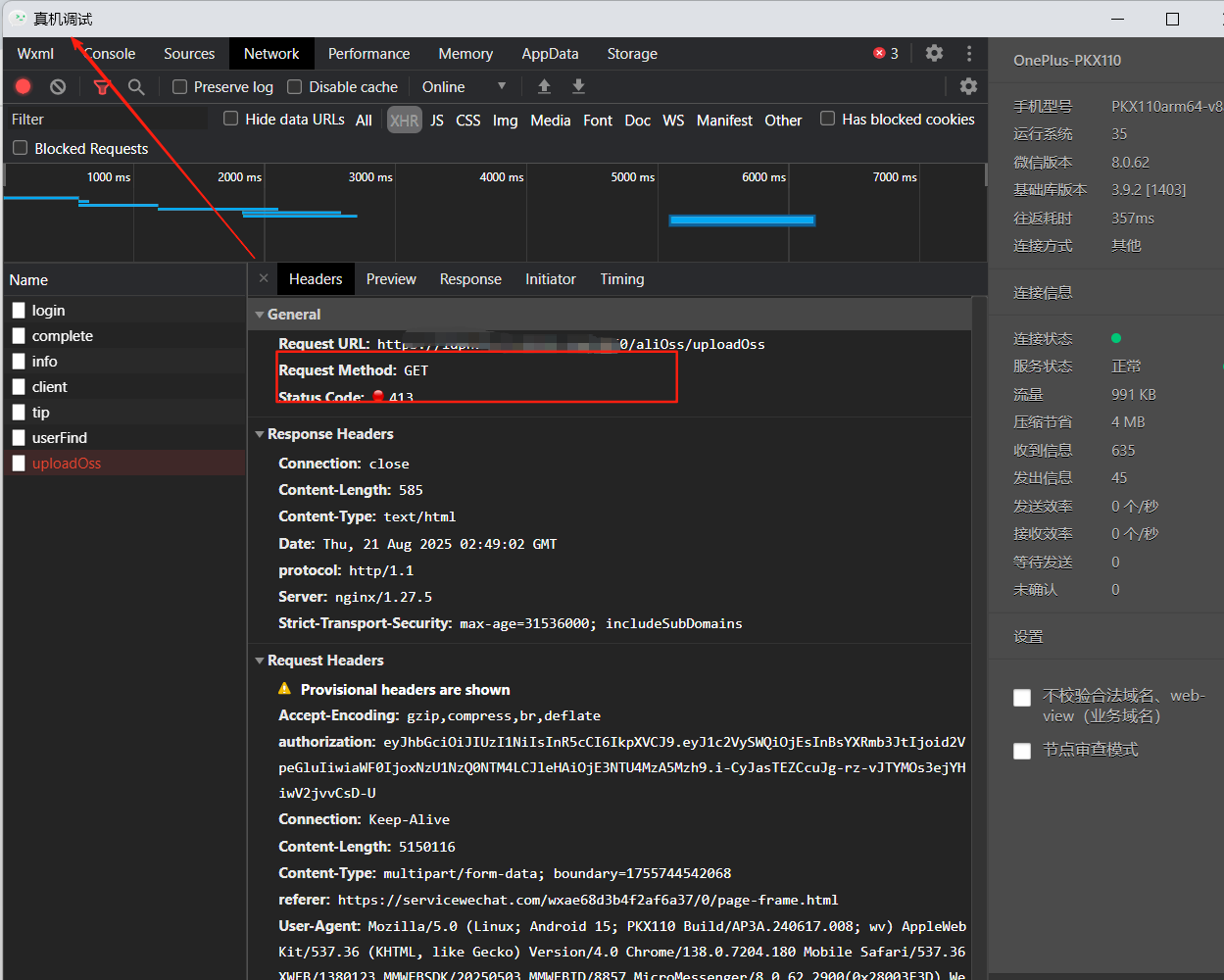Tick Hide data URLs checkbox
1224x980 pixels.
(230, 119)
